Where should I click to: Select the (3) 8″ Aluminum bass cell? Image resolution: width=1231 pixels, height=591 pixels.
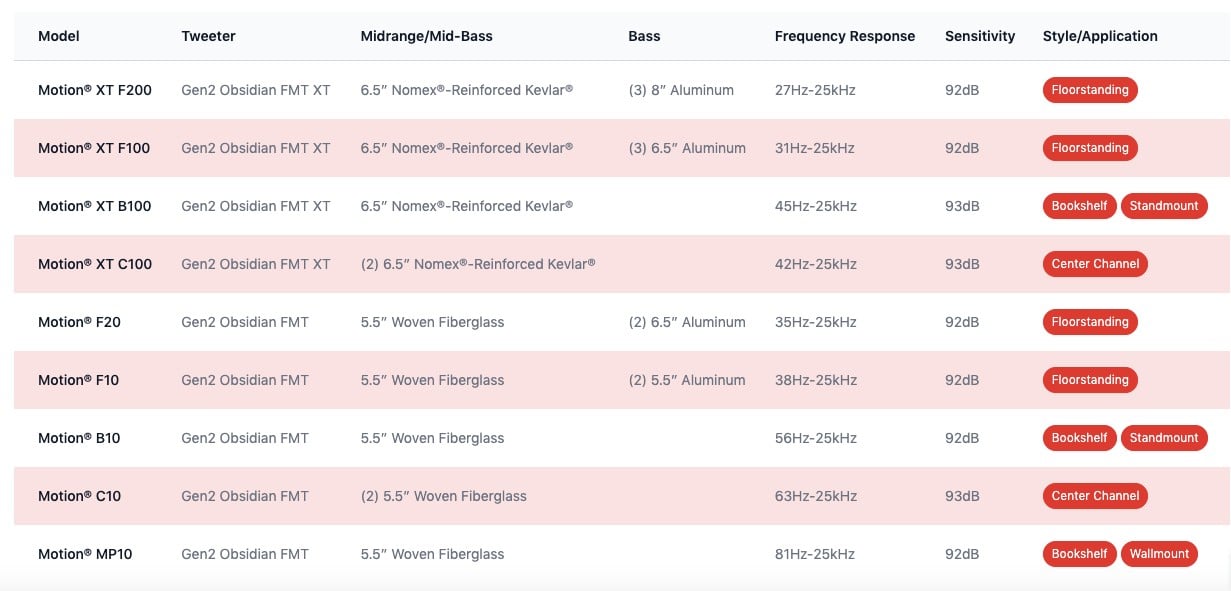(681, 90)
